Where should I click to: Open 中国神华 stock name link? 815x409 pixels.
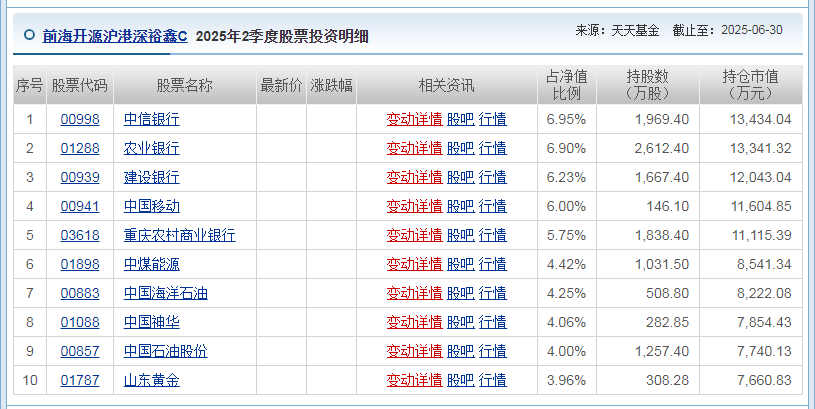(x=152, y=323)
